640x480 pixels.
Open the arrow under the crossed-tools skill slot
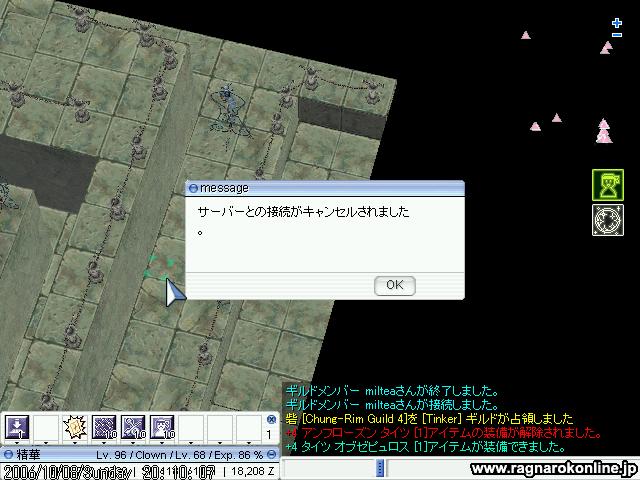point(133,442)
